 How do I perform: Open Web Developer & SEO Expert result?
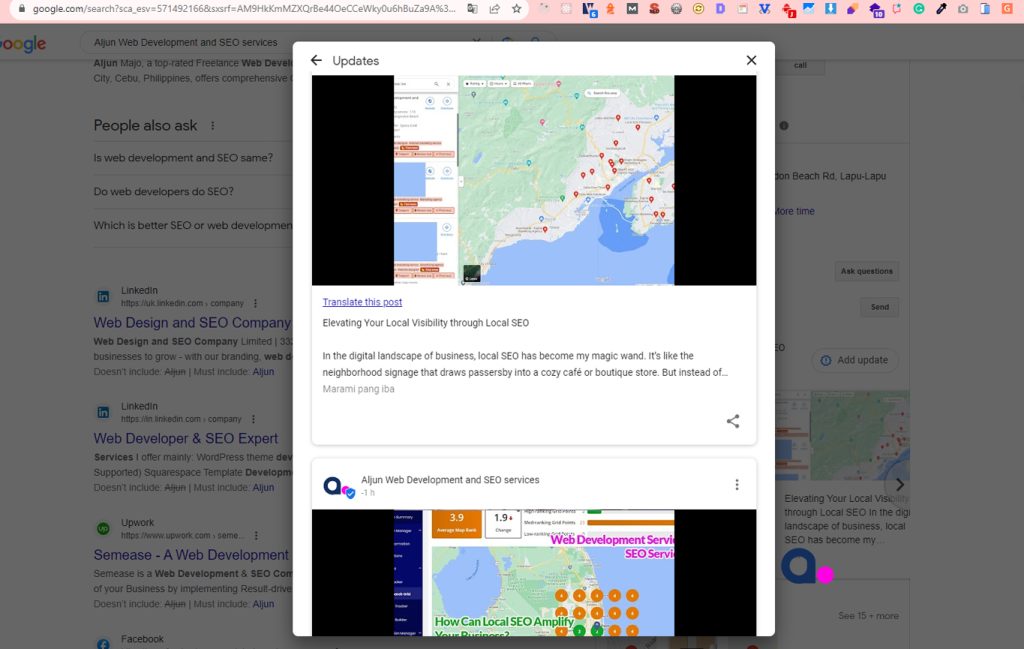185,439
